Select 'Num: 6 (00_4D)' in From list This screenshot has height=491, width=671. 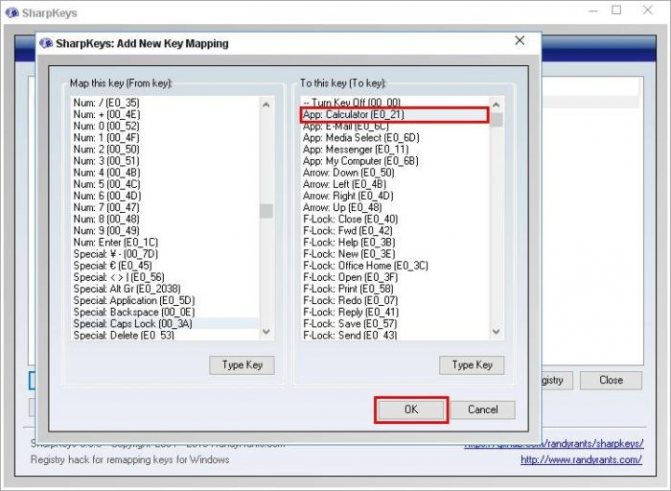165,196
